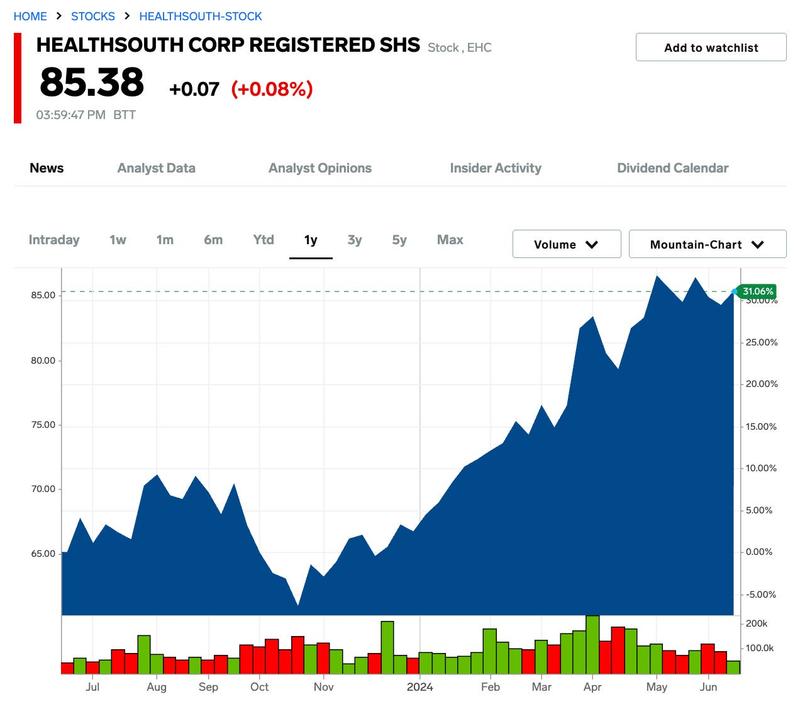Select 1w chart range
800x706 pixels.
[118, 240]
